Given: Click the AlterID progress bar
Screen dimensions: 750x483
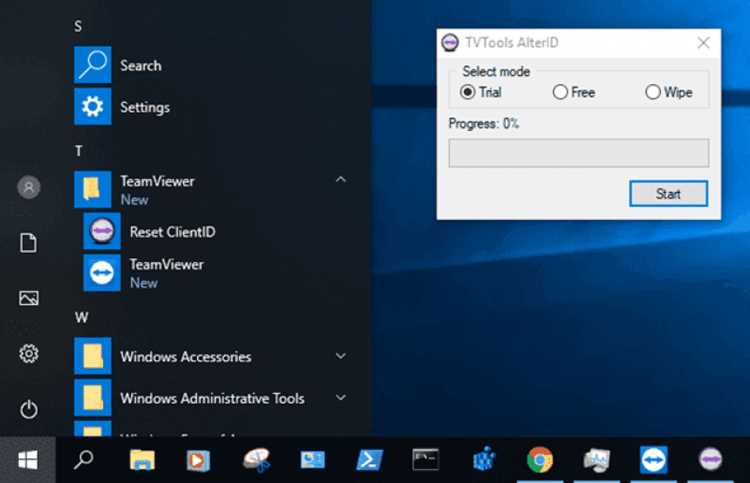Looking at the screenshot, I should [x=579, y=153].
